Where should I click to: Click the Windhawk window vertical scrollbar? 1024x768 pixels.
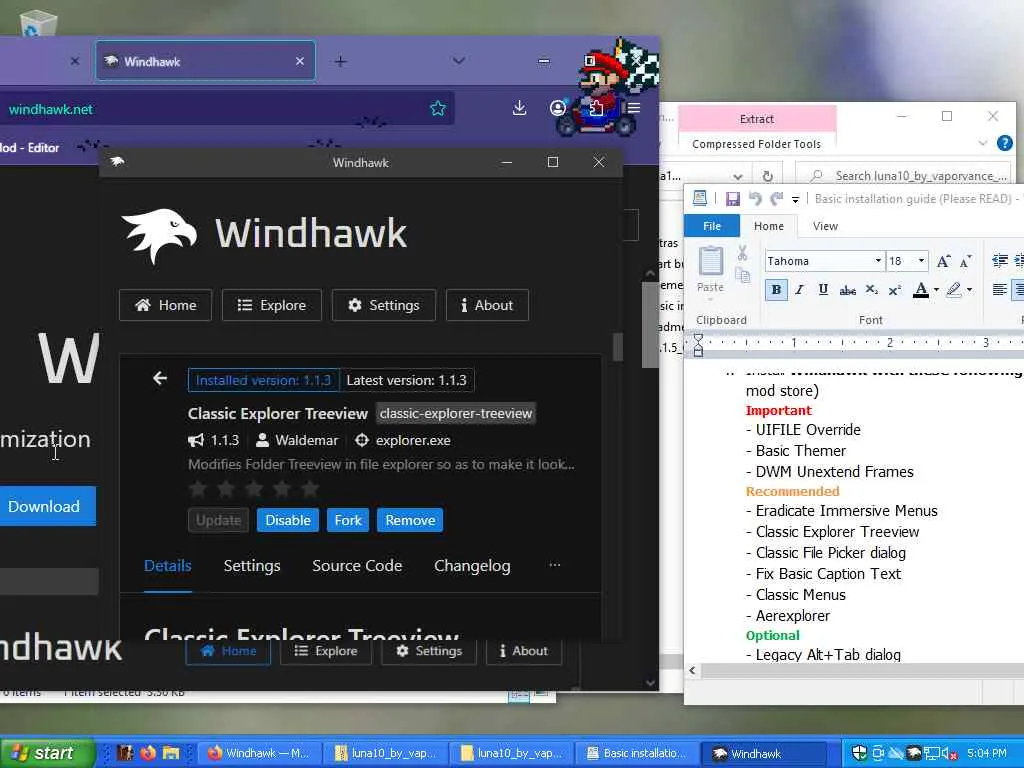617,347
